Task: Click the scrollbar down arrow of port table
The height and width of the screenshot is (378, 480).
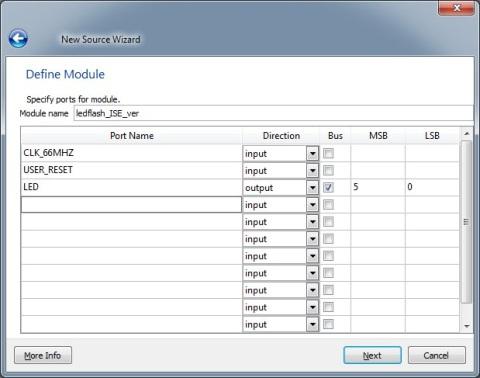Action: tap(466, 326)
